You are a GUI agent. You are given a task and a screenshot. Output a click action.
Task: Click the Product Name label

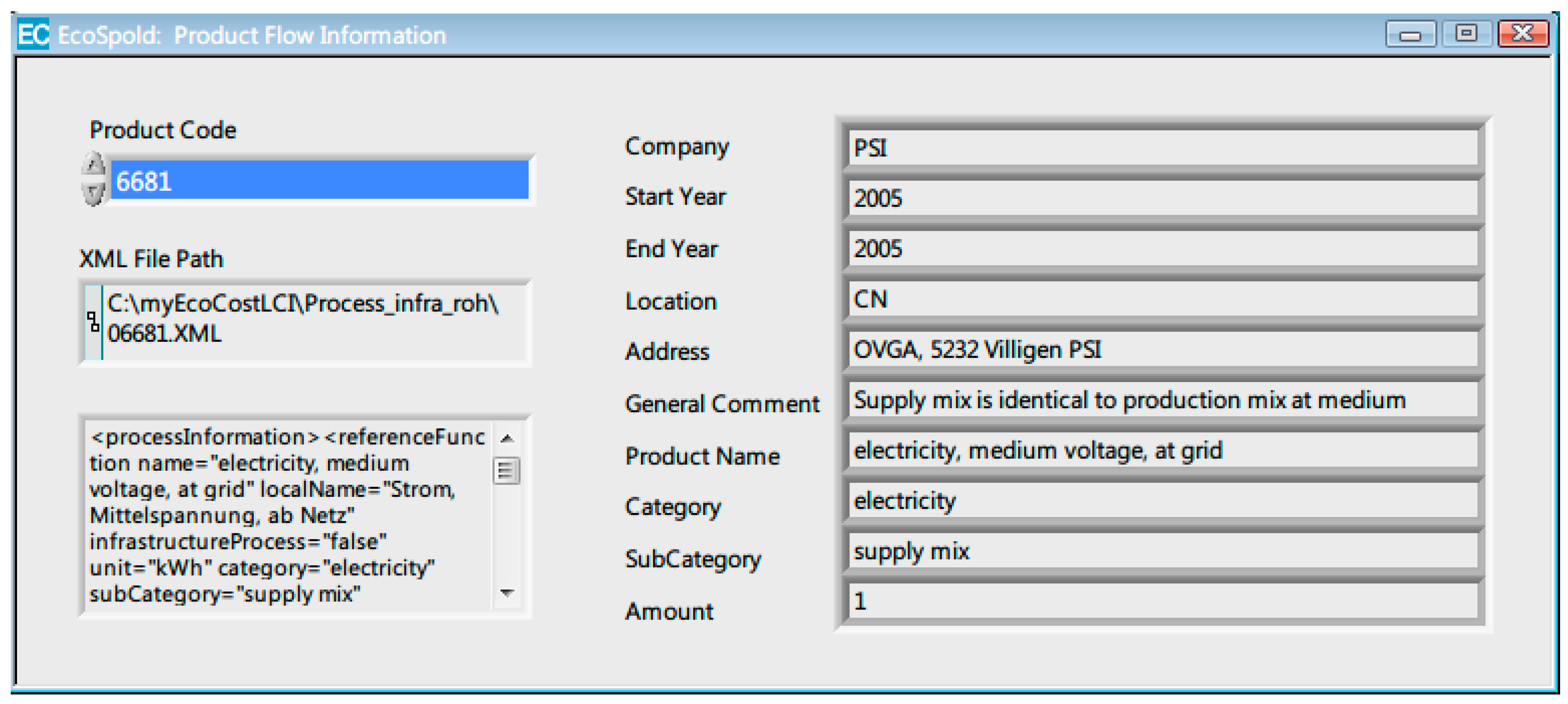tap(702, 456)
